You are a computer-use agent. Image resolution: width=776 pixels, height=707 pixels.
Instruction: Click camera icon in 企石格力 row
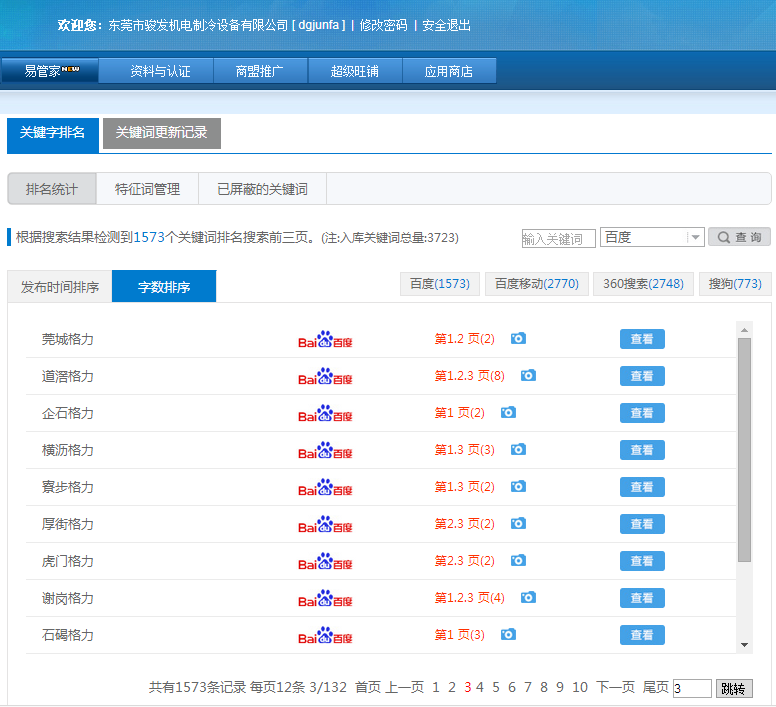(508, 413)
